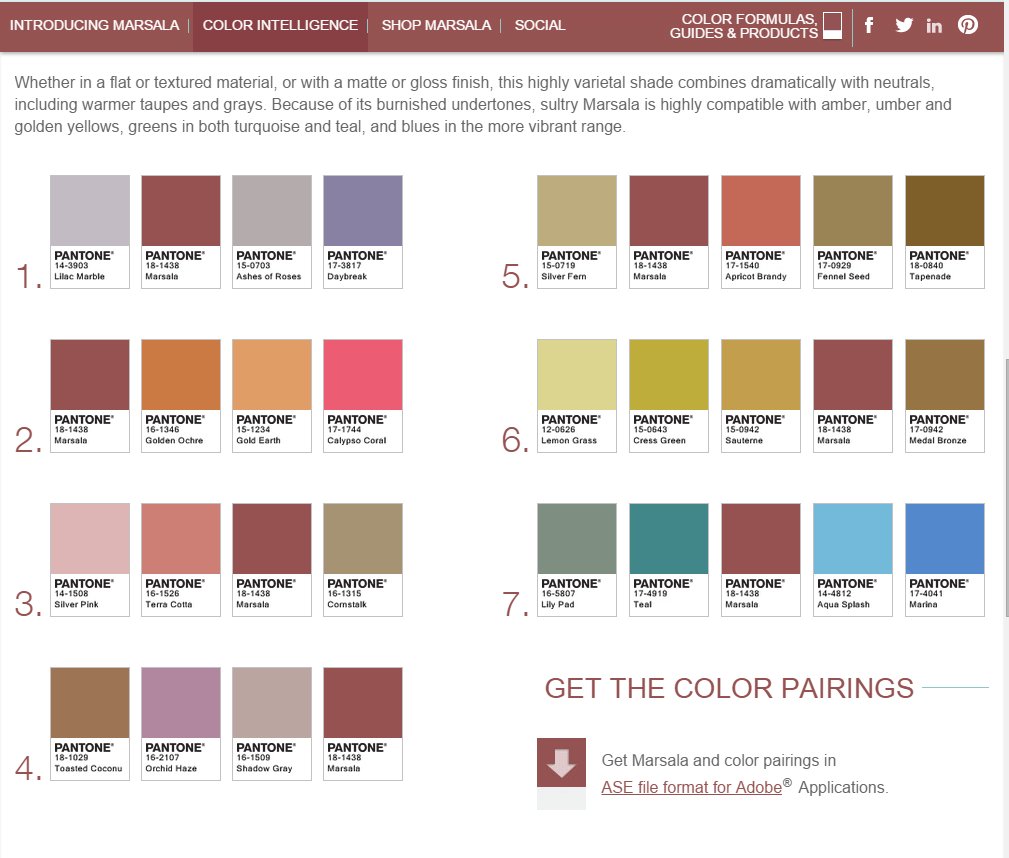Pick the Lemon Grass swatch
This screenshot has width=1009, height=858.
(x=577, y=396)
